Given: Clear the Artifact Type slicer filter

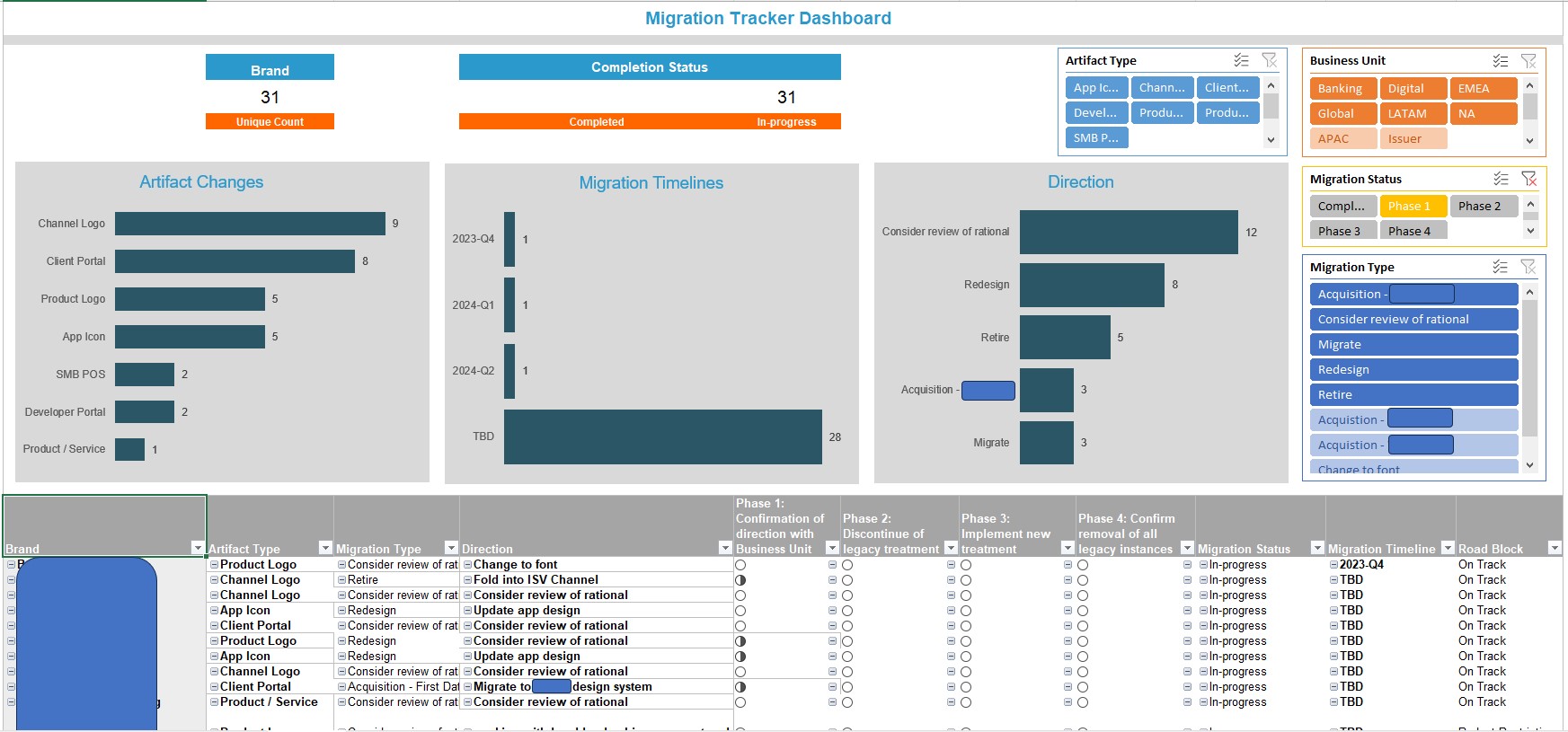Looking at the screenshot, I should [1270, 60].
